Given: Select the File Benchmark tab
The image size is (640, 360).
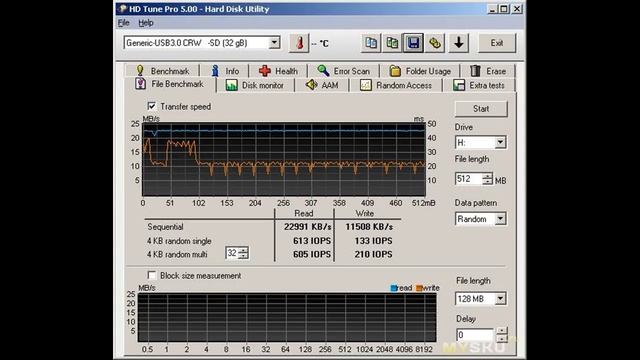Looking at the screenshot, I should [170, 84].
